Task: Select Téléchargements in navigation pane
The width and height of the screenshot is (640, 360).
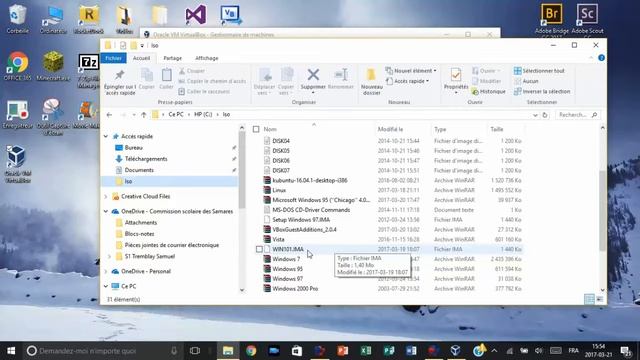Action: (x=146, y=159)
